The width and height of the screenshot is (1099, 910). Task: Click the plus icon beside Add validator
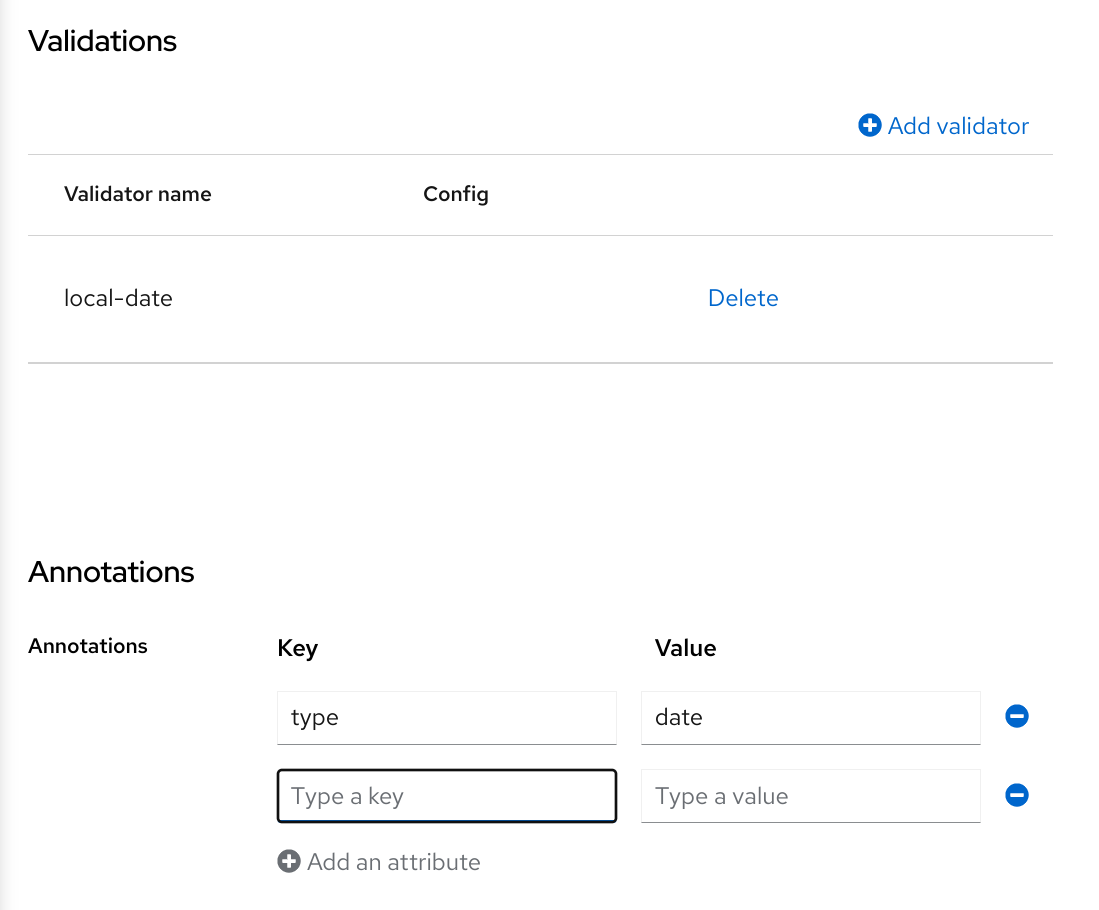[x=869, y=125]
